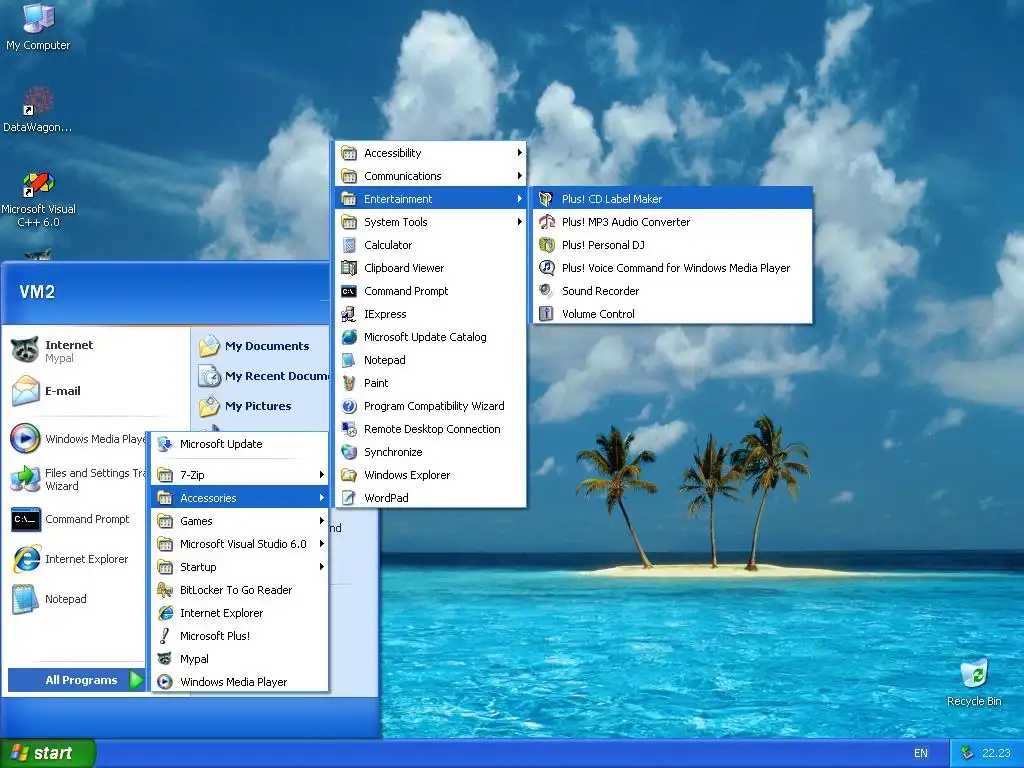Open Internet Explorer in All Programs list
The height and width of the screenshot is (768, 1024).
point(240,613)
